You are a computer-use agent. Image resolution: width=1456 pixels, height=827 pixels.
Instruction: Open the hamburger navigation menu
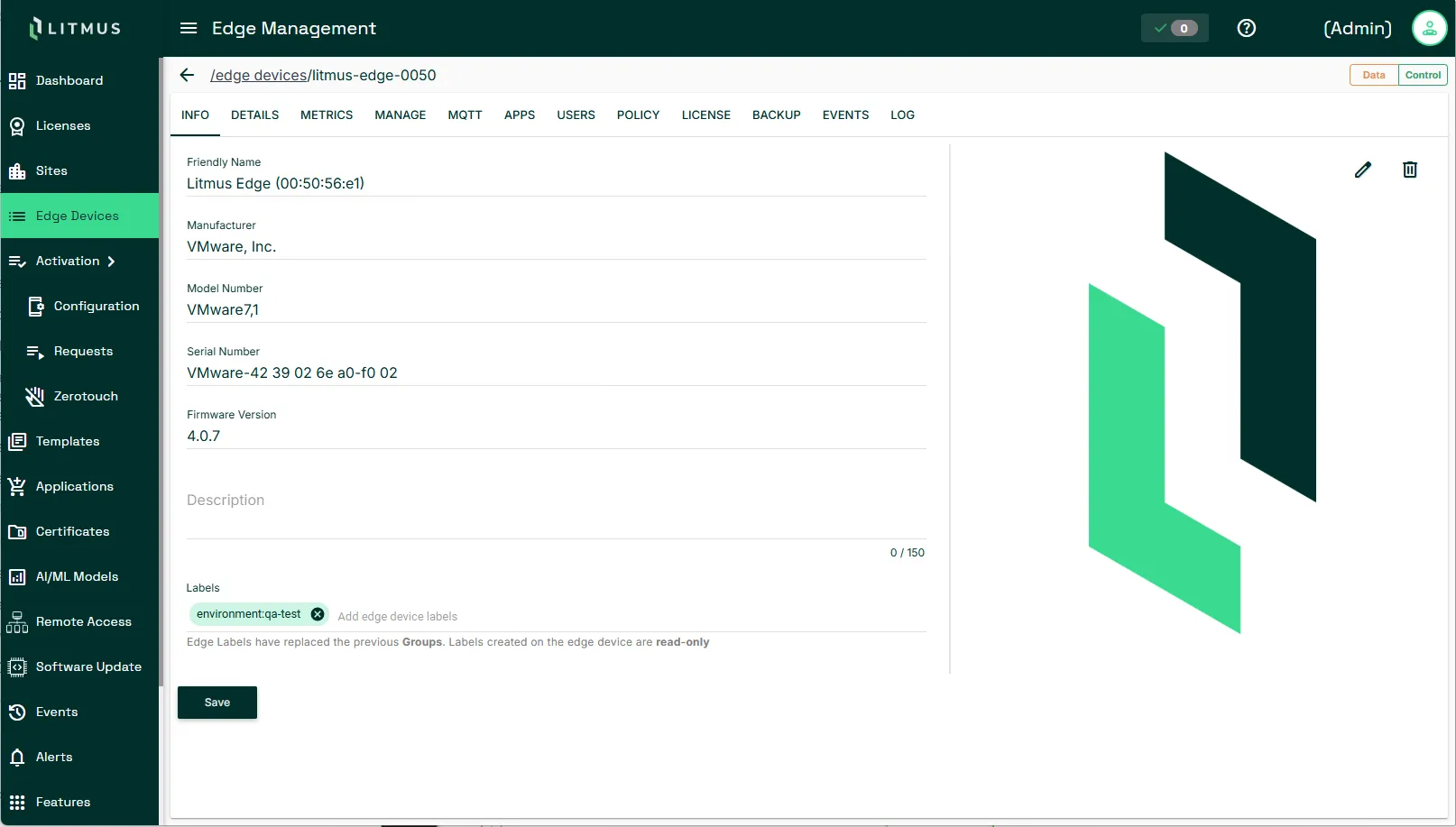[x=189, y=28]
